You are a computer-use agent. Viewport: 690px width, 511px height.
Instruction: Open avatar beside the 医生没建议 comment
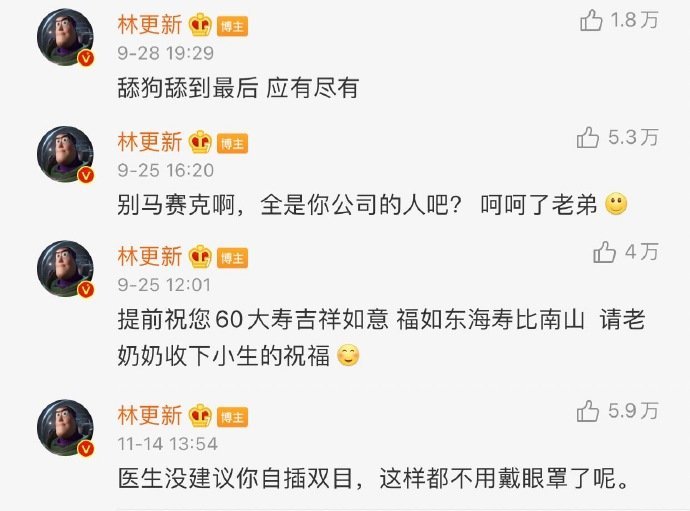(66, 428)
